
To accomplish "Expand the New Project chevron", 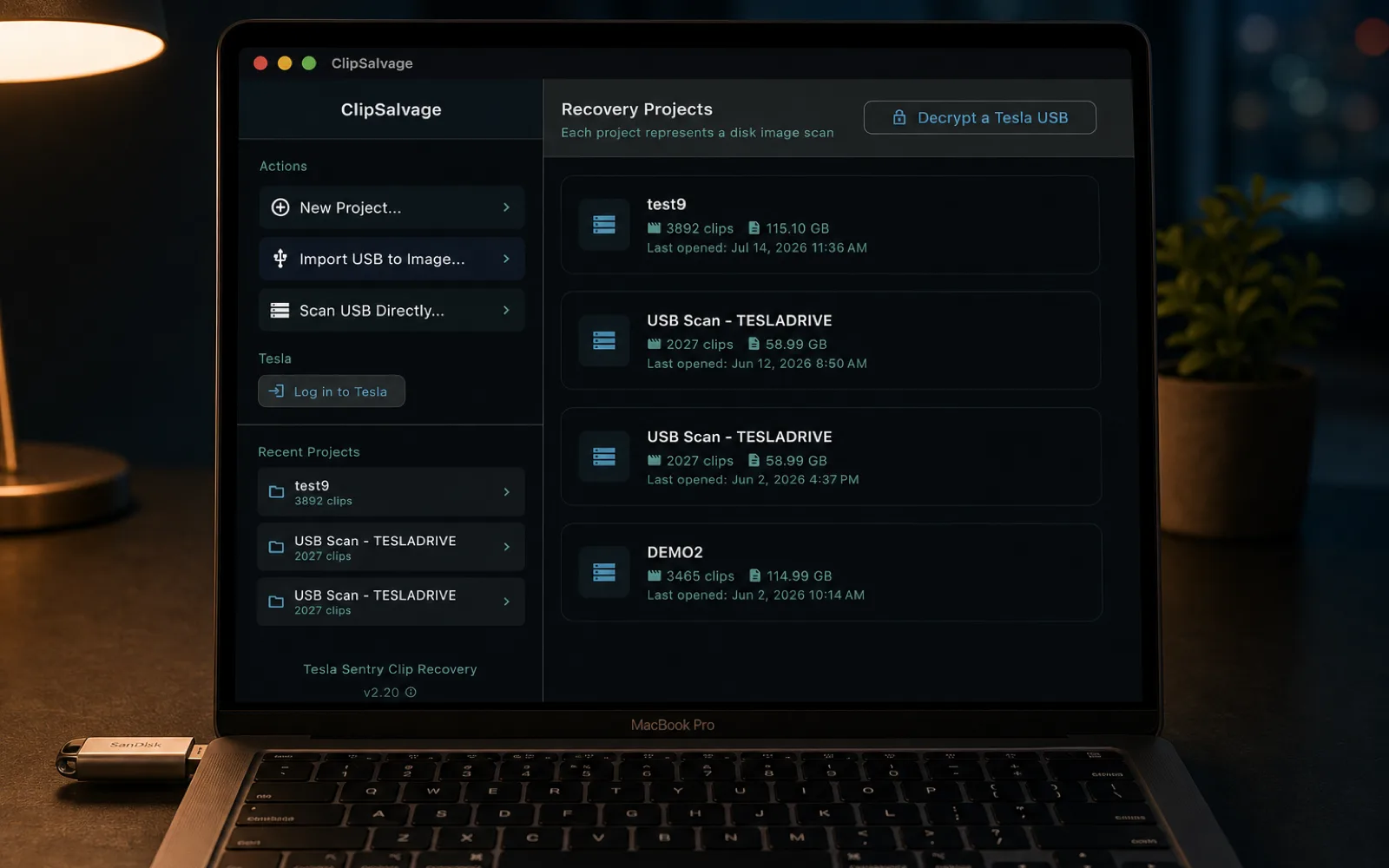I will tap(506, 207).
